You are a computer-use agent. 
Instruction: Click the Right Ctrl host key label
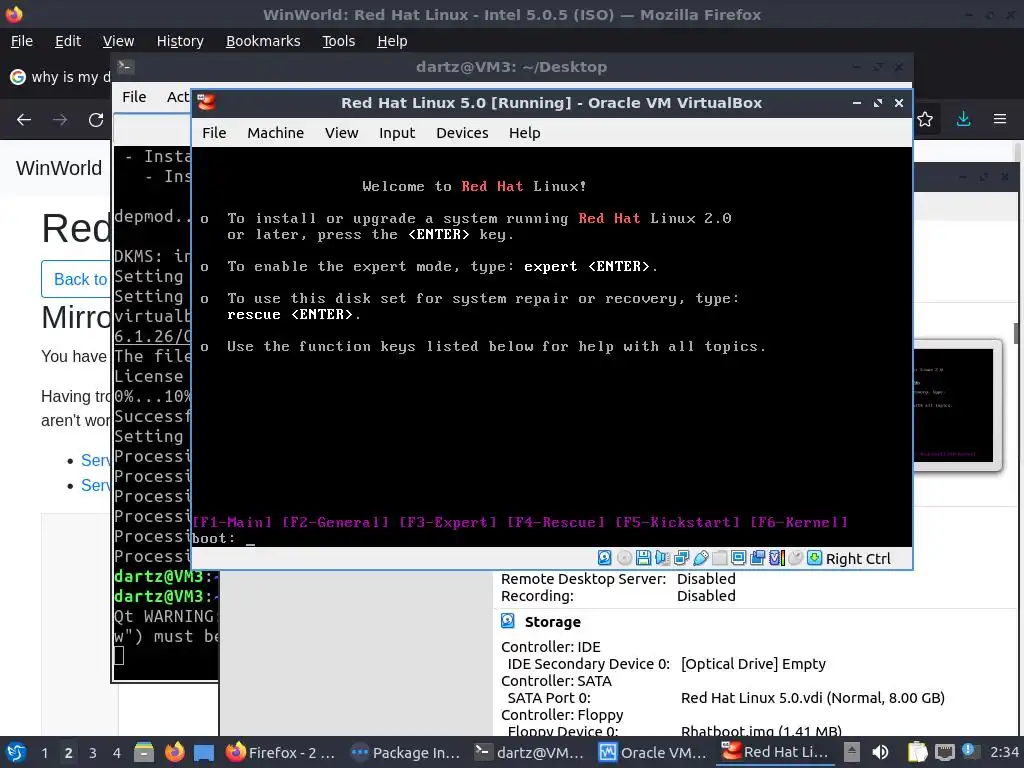click(858, 559)
